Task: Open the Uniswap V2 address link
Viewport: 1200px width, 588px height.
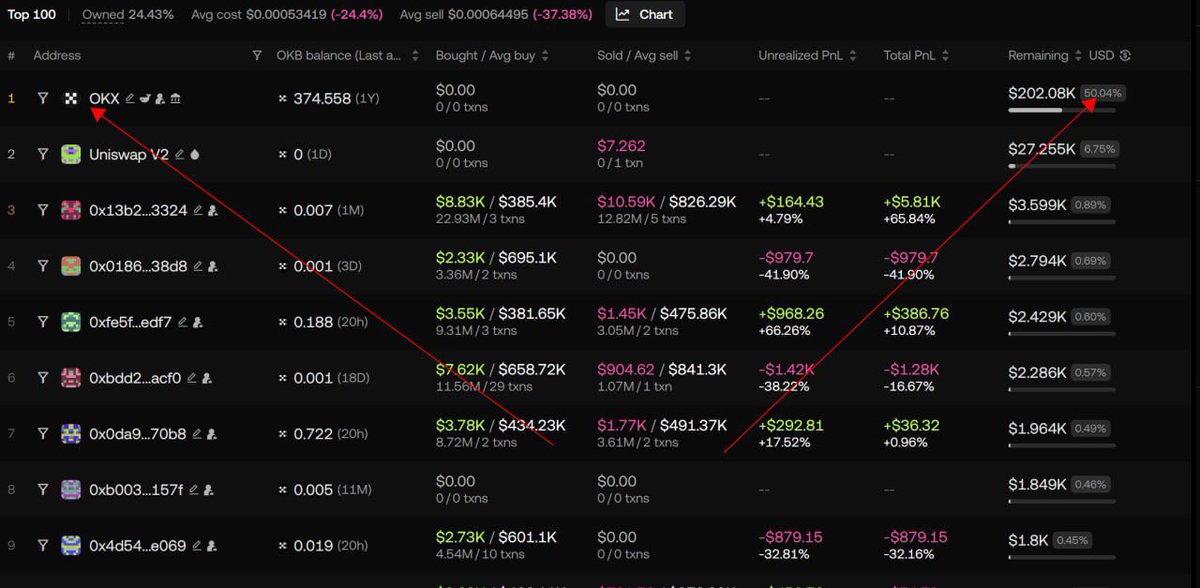Action: tap(129, 155)
